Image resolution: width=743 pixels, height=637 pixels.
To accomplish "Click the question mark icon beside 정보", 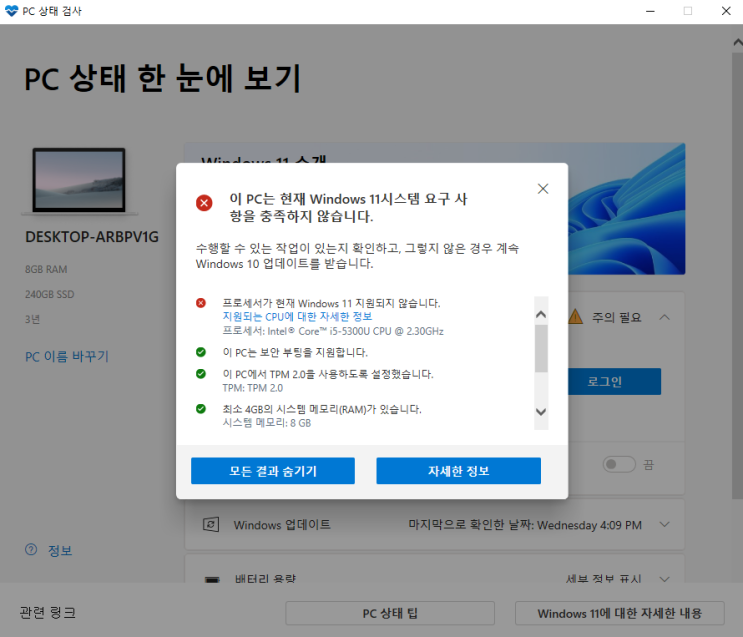I will click(x=31, y=550).
